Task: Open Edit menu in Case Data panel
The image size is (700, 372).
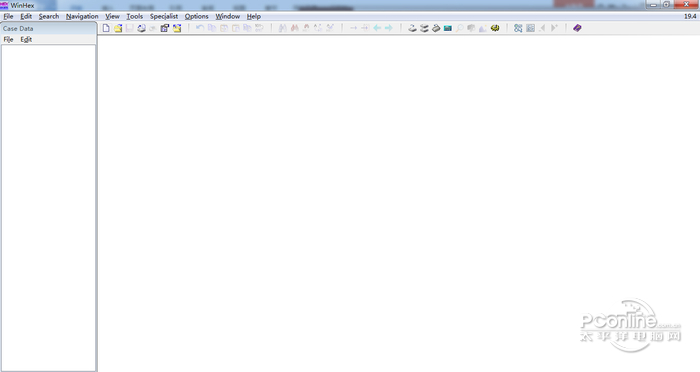Action: point(26,39)
